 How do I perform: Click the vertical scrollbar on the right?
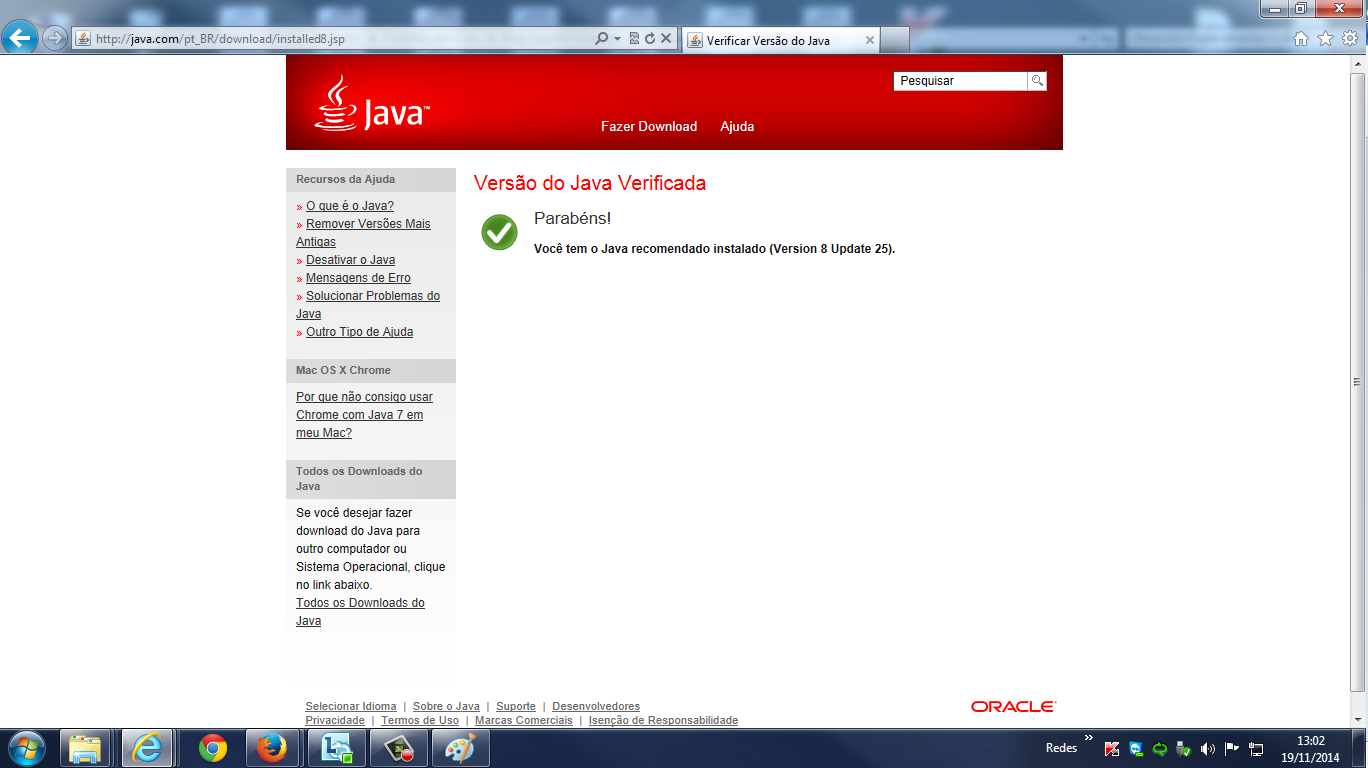[x=1358, y=380]
